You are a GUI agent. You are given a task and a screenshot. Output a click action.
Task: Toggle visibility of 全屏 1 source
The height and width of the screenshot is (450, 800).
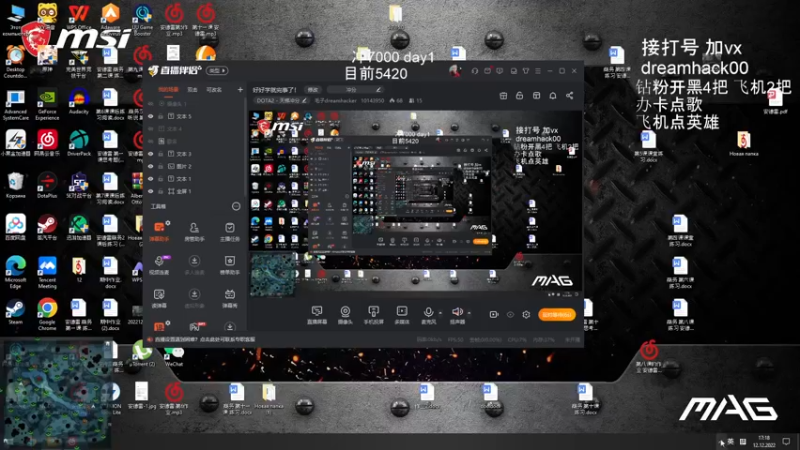click(151, 191)
